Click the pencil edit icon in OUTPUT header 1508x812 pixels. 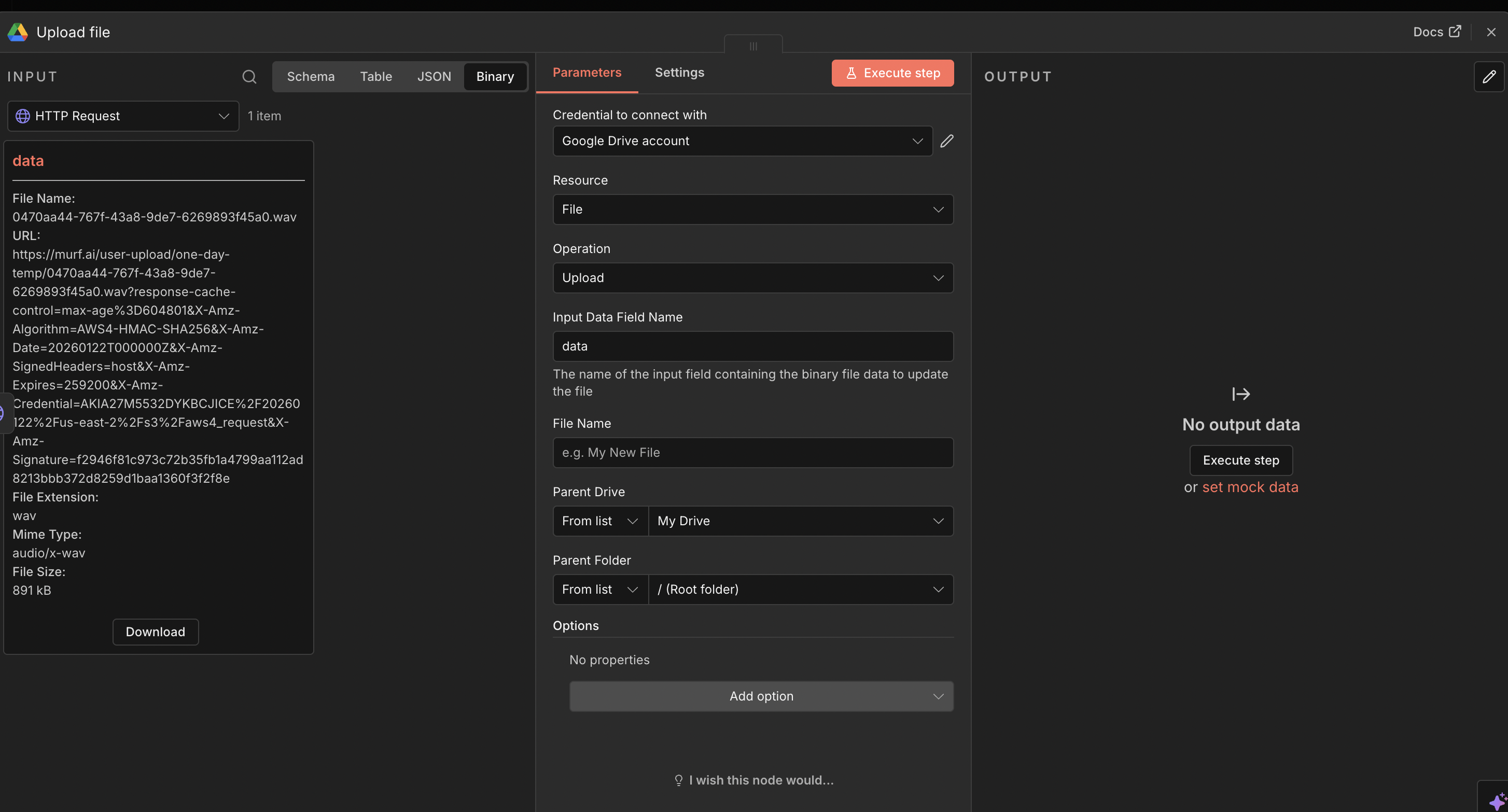pyautogui.click(x=1490, y=76)
